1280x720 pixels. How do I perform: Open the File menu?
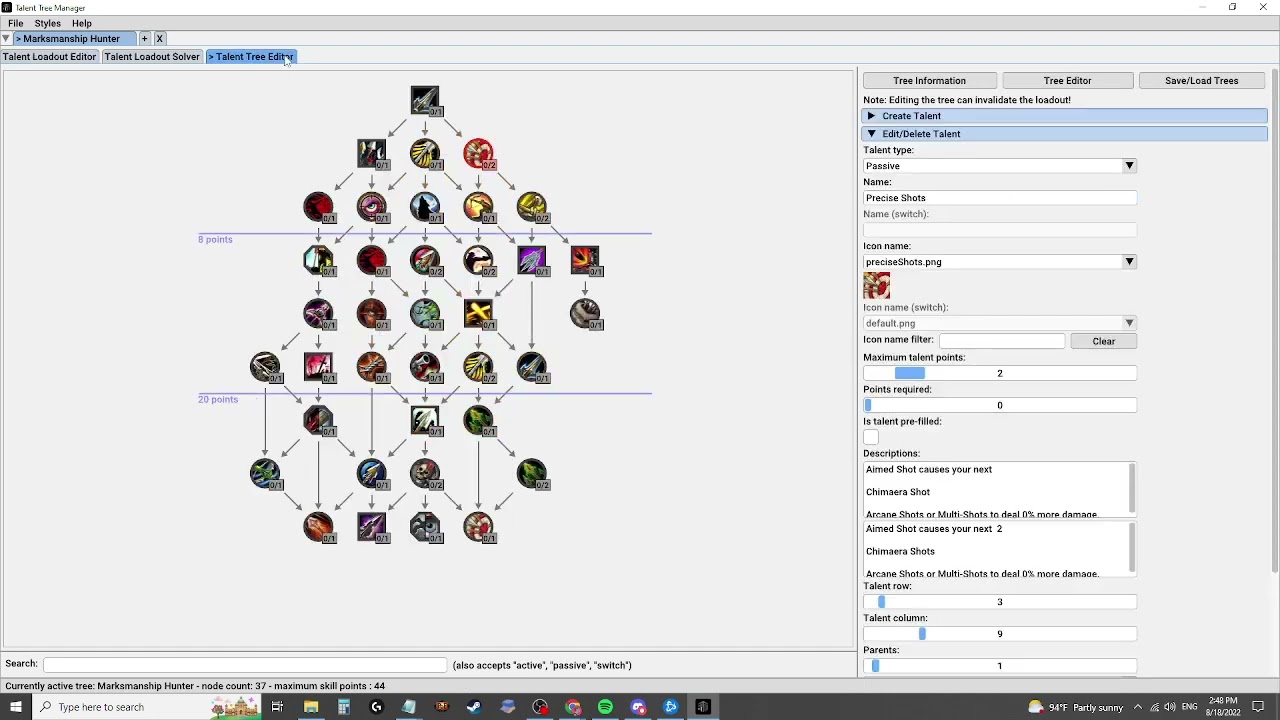point(16,23)
